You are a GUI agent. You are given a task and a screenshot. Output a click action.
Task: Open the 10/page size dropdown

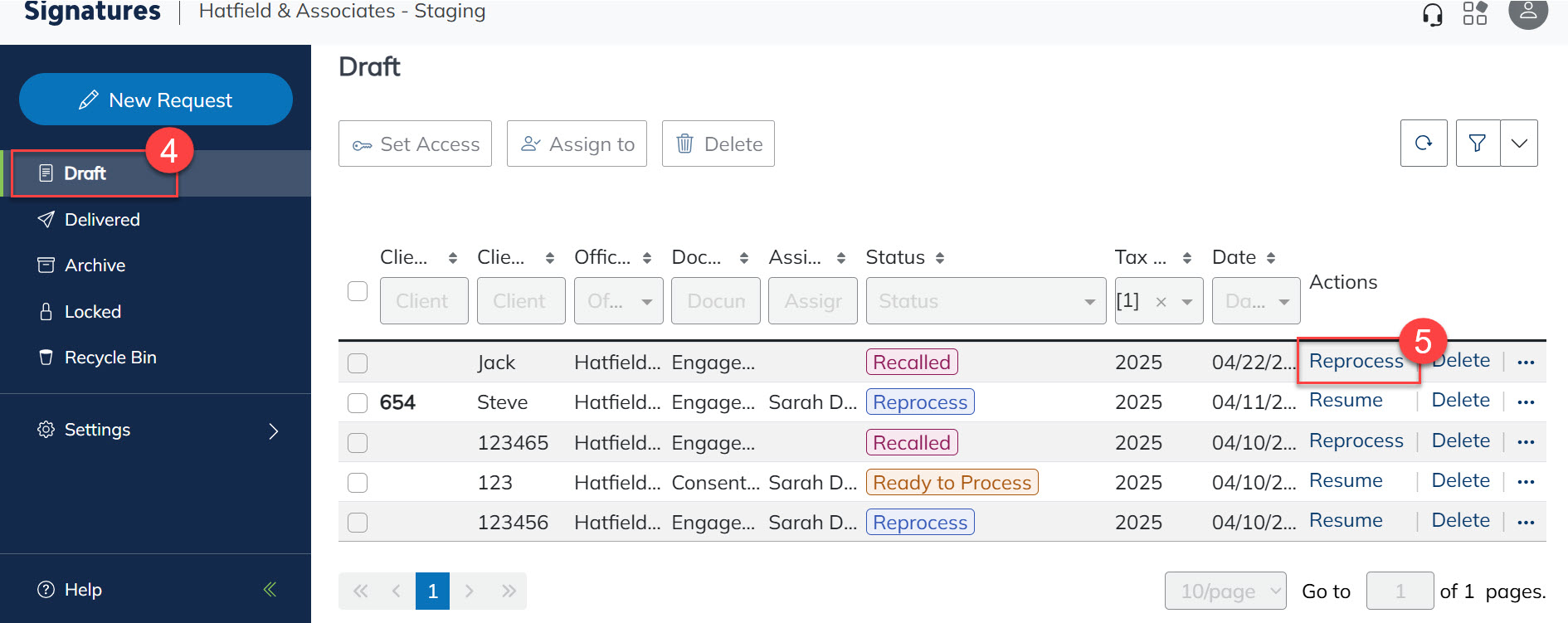1225,591
